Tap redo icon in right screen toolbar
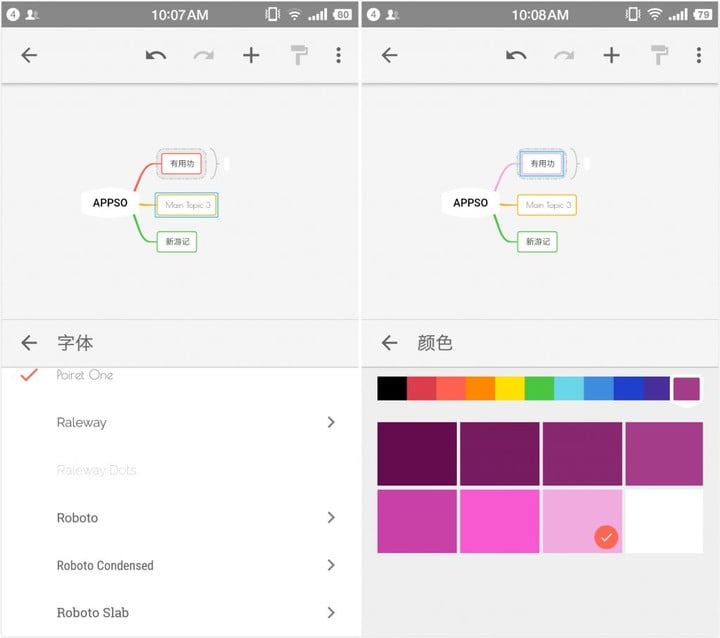 tap(563, 56)
